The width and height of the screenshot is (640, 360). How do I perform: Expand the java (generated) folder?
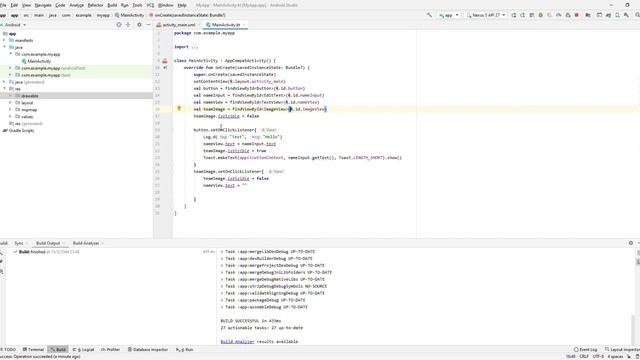[x=4, y=82]
